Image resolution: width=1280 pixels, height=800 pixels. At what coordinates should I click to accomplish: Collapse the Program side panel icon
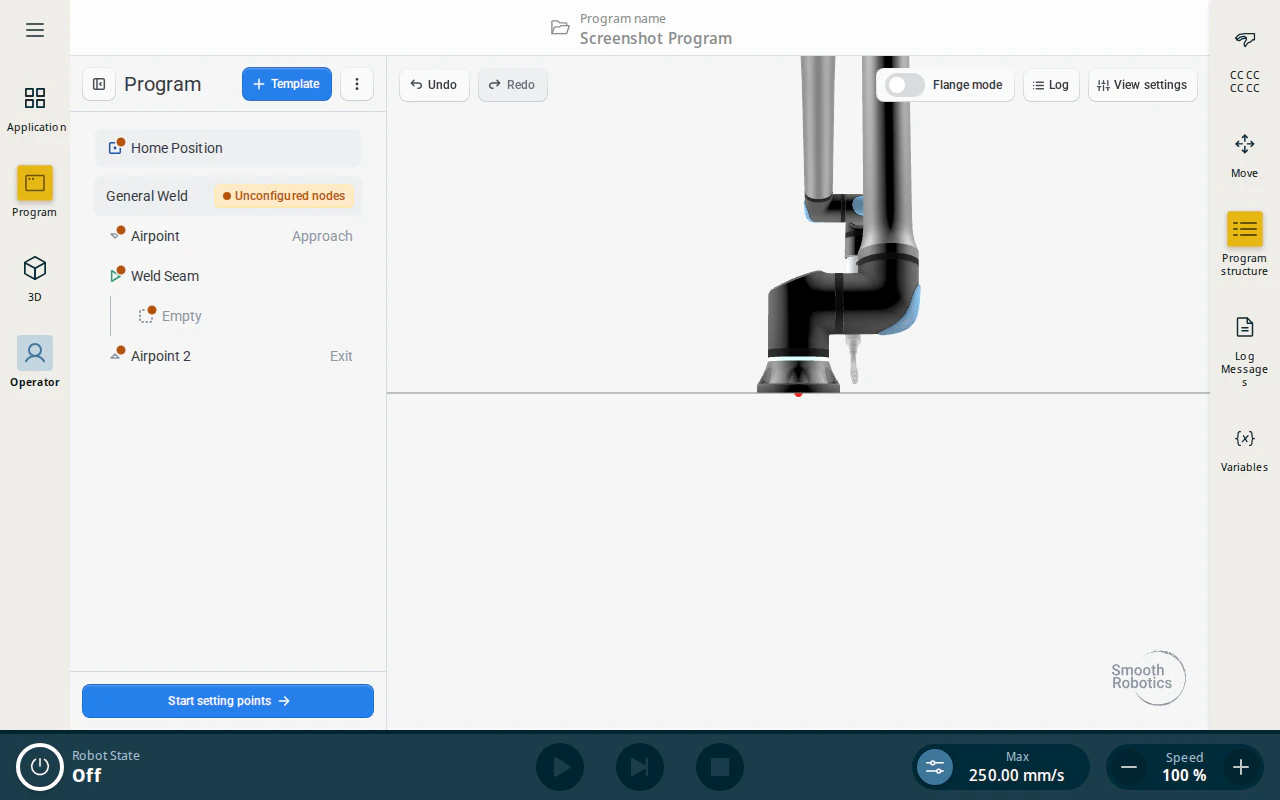pyautogui.click(x=99, y=84)
